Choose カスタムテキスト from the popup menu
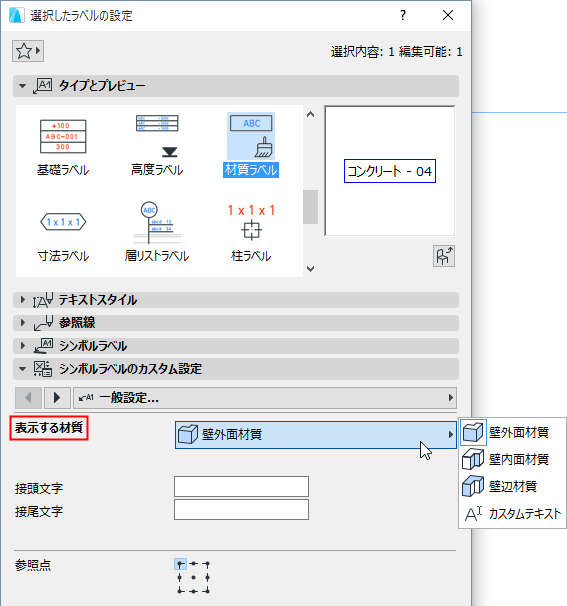Viewport: 567px width, 606px height. coord(512,514)
